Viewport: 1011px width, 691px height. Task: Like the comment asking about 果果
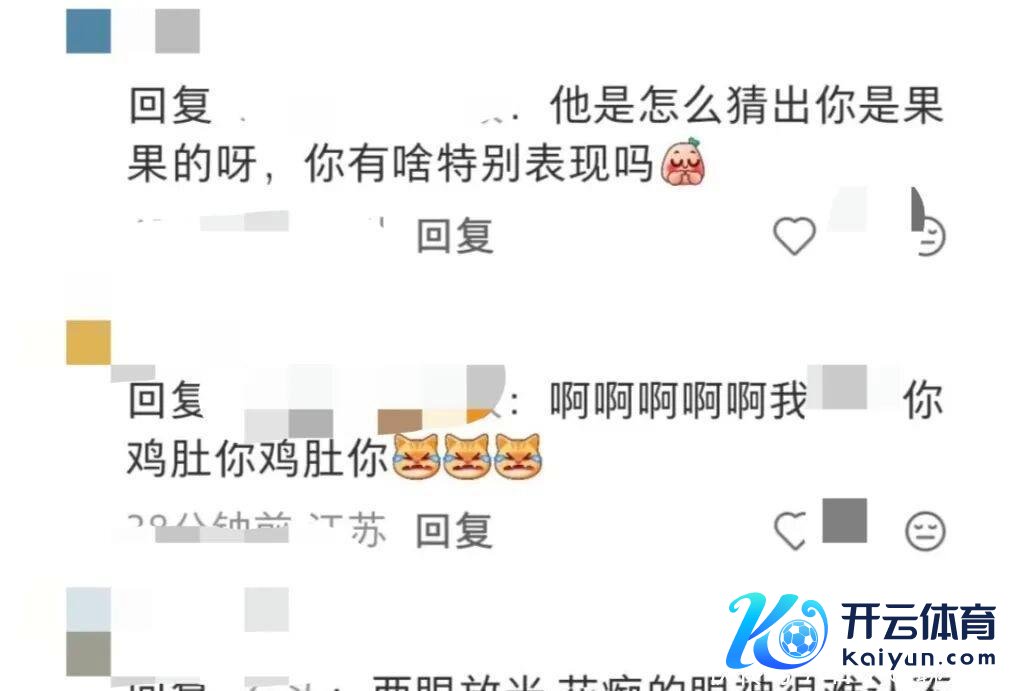[x=794, y=235]
